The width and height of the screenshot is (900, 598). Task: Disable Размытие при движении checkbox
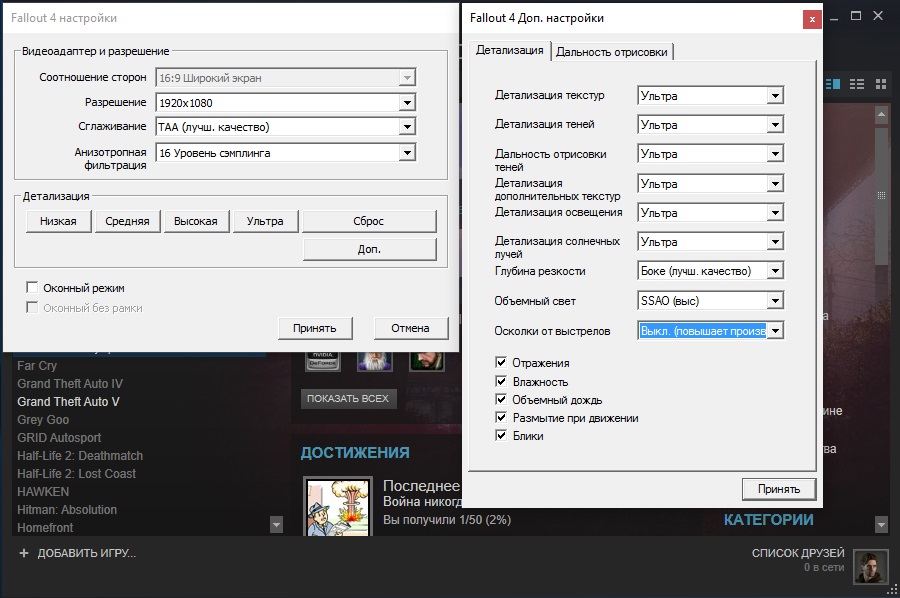pyautogui.click(x=501, y=417)
